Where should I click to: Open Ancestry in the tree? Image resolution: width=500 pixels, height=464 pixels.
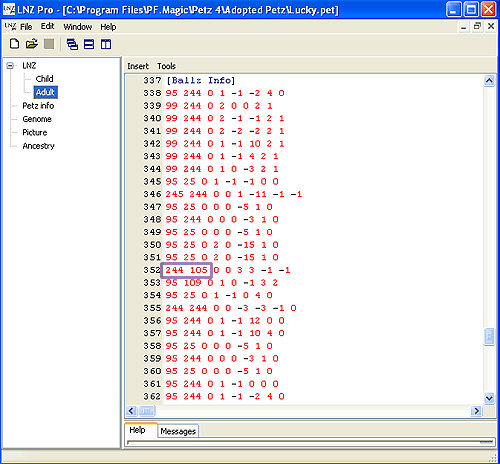38,146
